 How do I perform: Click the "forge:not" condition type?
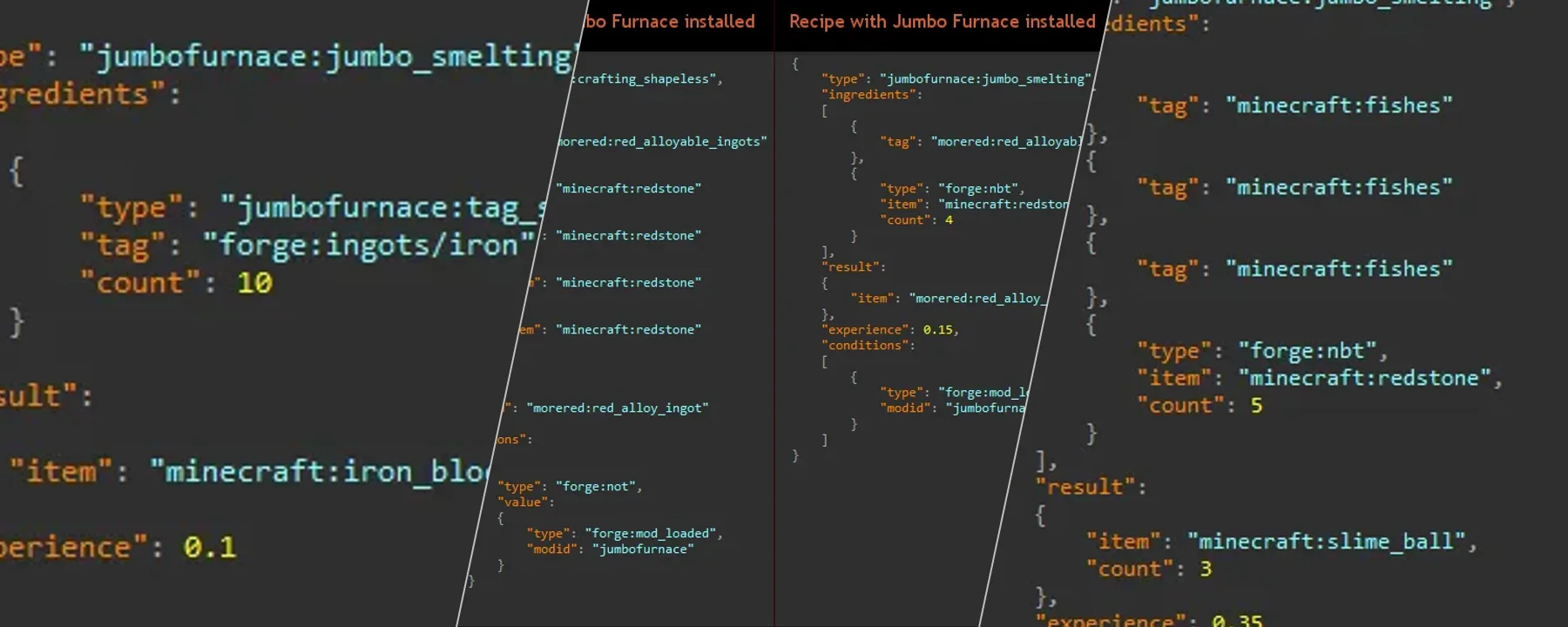coord(597,486)
